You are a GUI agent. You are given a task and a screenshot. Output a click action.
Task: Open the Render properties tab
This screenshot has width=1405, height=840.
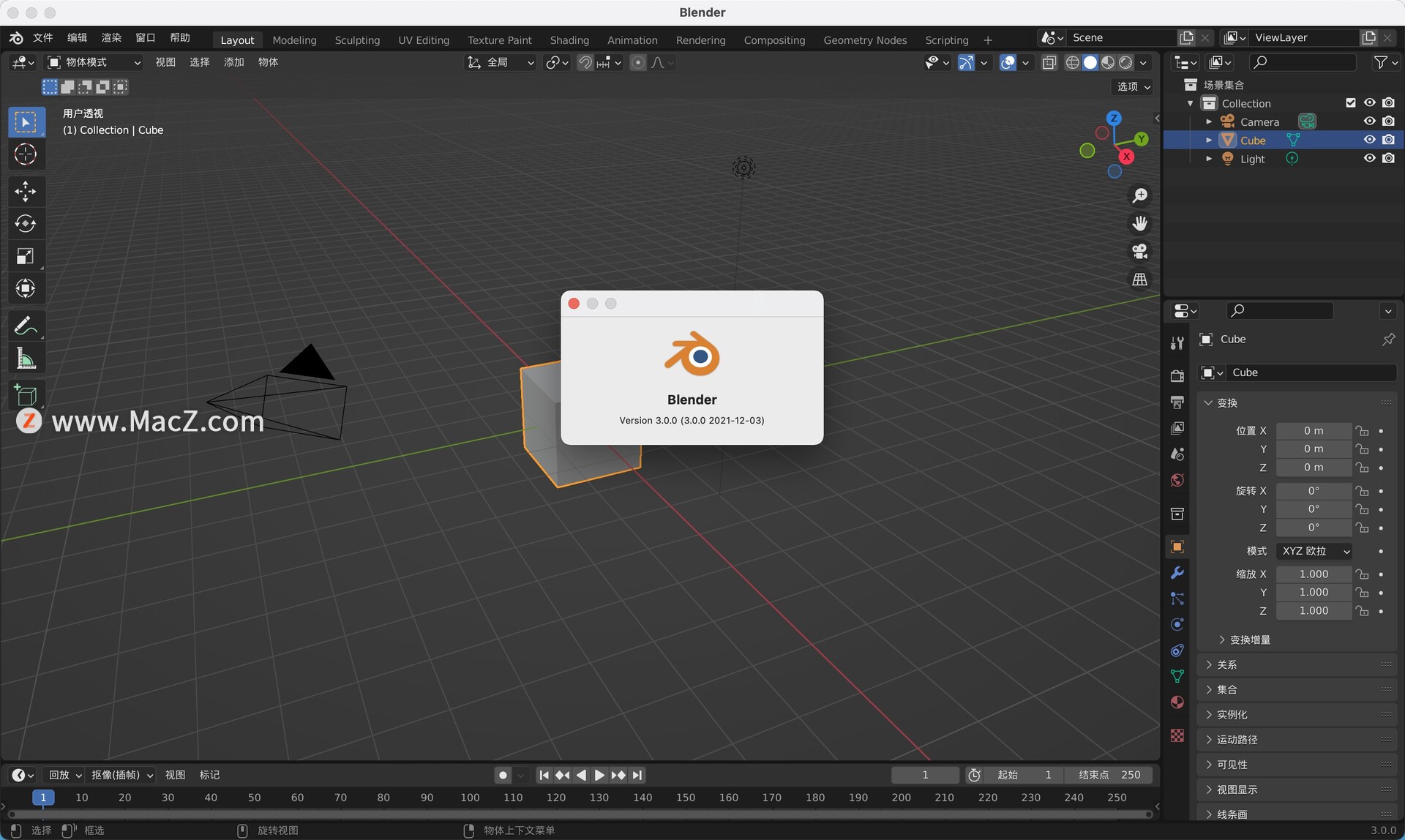pyautogui.click(x=1177, y=376)
